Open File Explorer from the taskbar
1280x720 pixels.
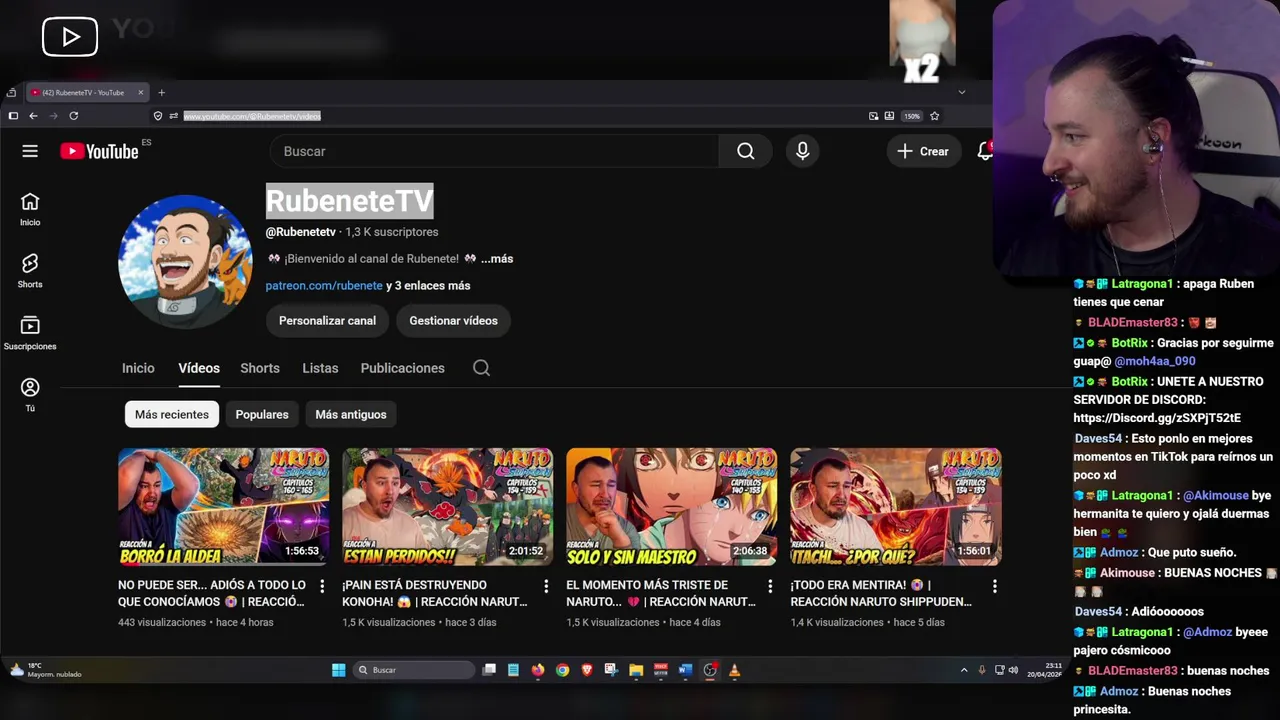pos(636,670)
